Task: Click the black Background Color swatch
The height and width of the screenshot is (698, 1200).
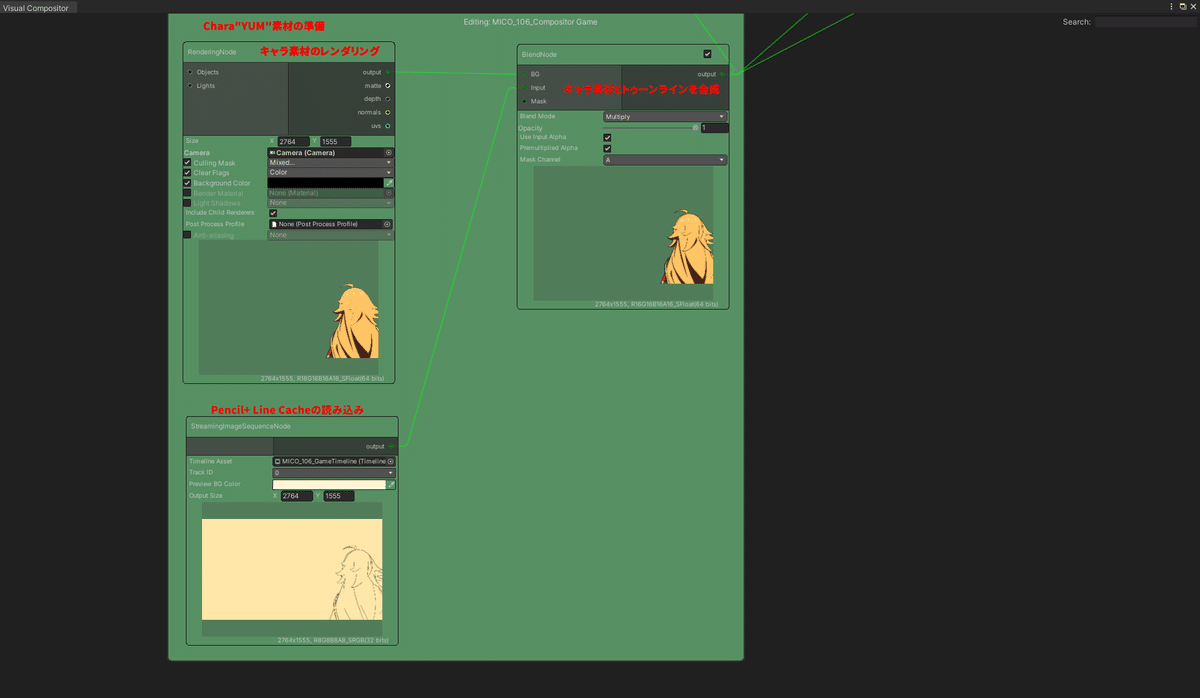Action: (325, 183)
